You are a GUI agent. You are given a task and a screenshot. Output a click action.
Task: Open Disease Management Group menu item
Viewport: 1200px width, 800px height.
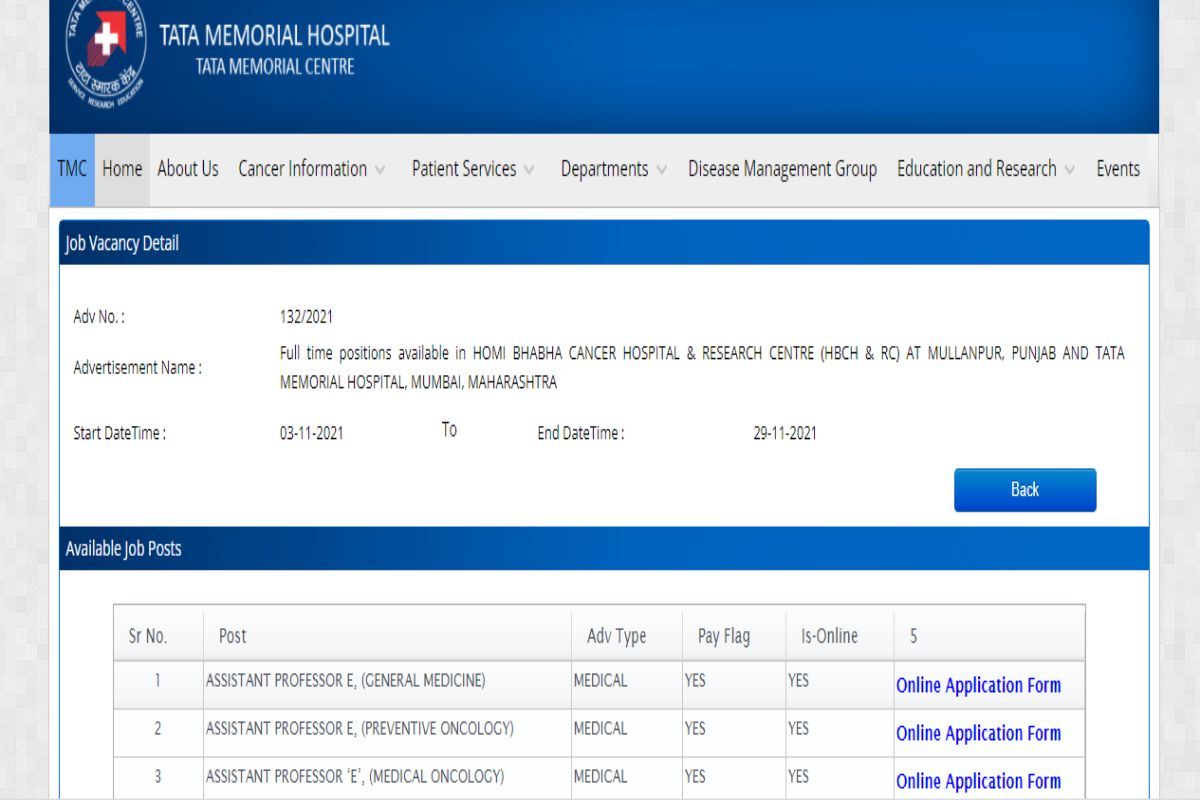[782, 169]
